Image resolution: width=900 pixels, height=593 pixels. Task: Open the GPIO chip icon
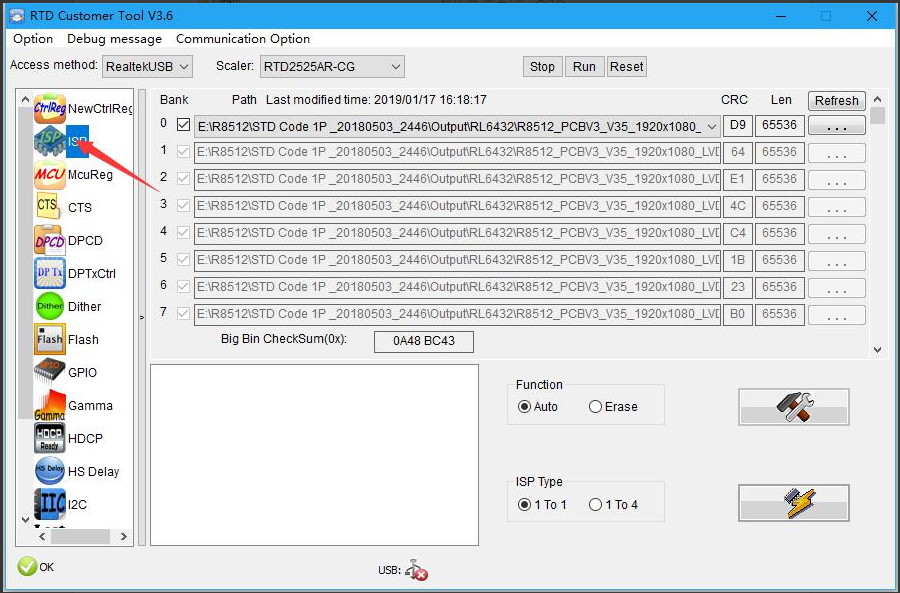click(x=50, y=372)
